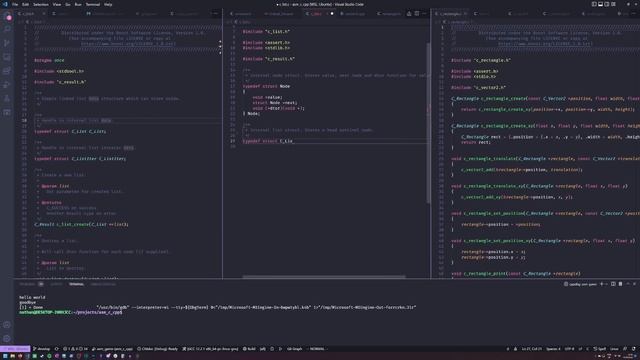Switch to the OUTPUT panel tab
The height and width of the screenshot is (360, 640).
[56, 284]
